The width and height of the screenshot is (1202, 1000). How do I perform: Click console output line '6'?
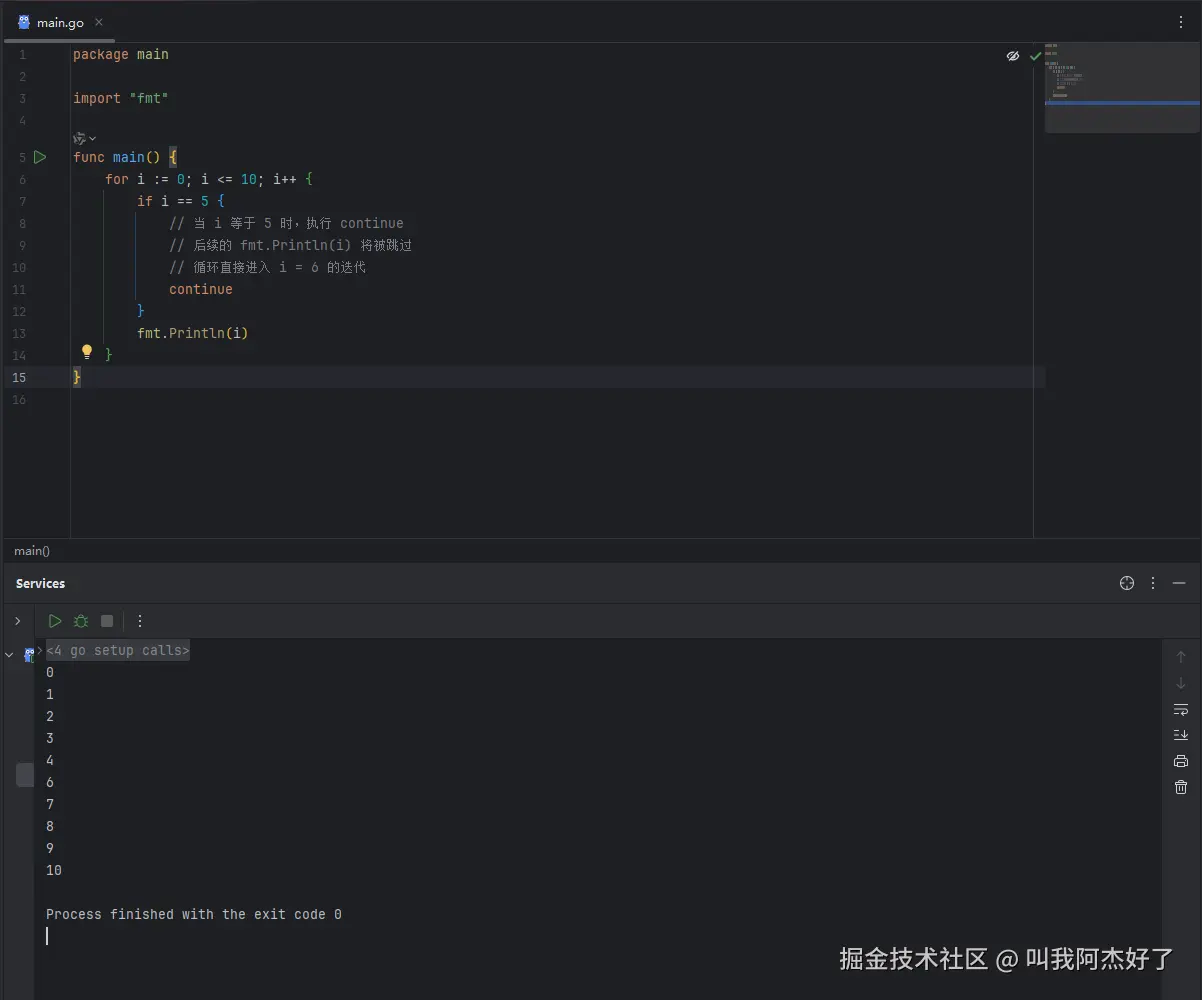pyautogui.click(x=50, y=782)
